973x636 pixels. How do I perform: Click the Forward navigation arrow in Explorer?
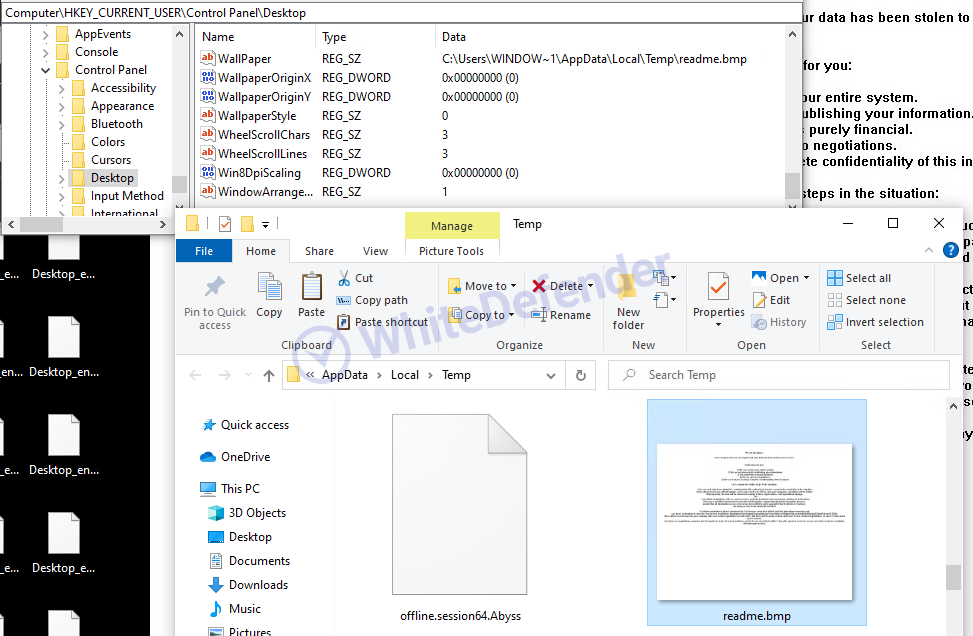tap(225, 375)
